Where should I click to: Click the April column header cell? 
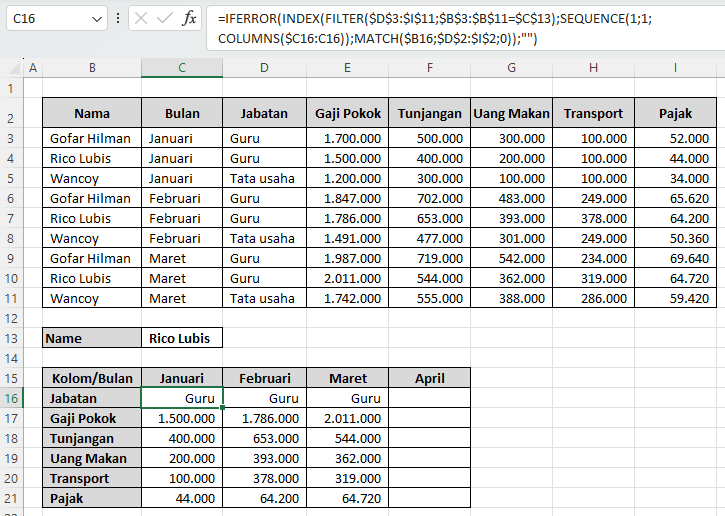pyautogui.click(x=429, y=378)
